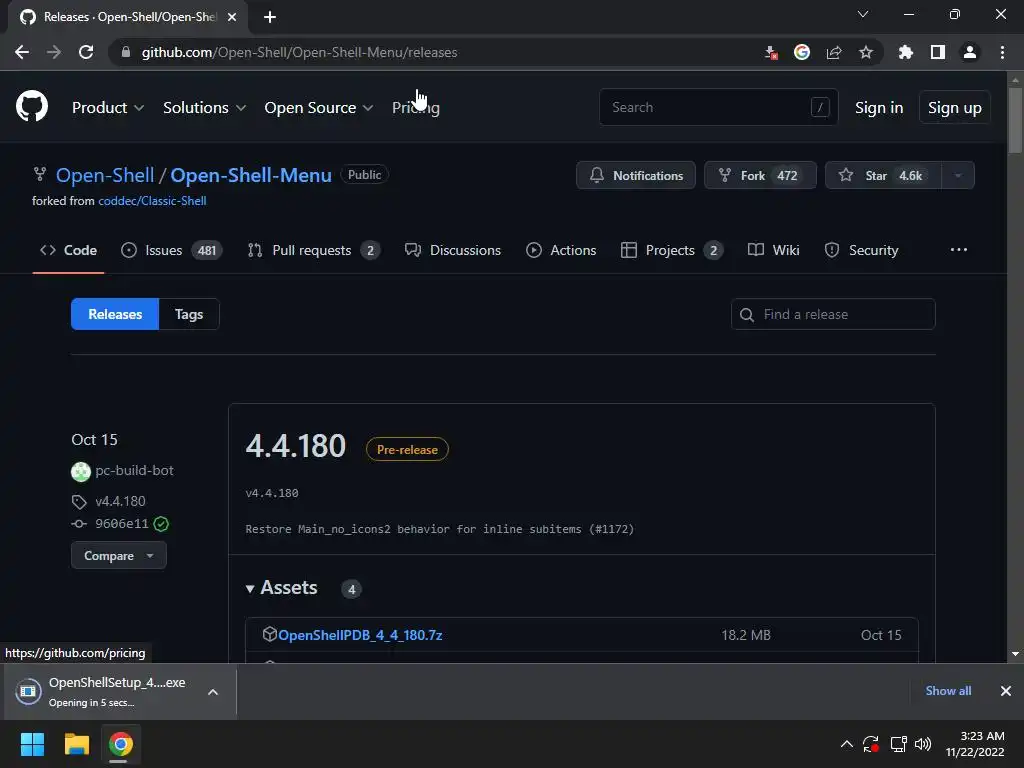
Task: Open the Chrome tab search chevron
Action: coord(863,14)
